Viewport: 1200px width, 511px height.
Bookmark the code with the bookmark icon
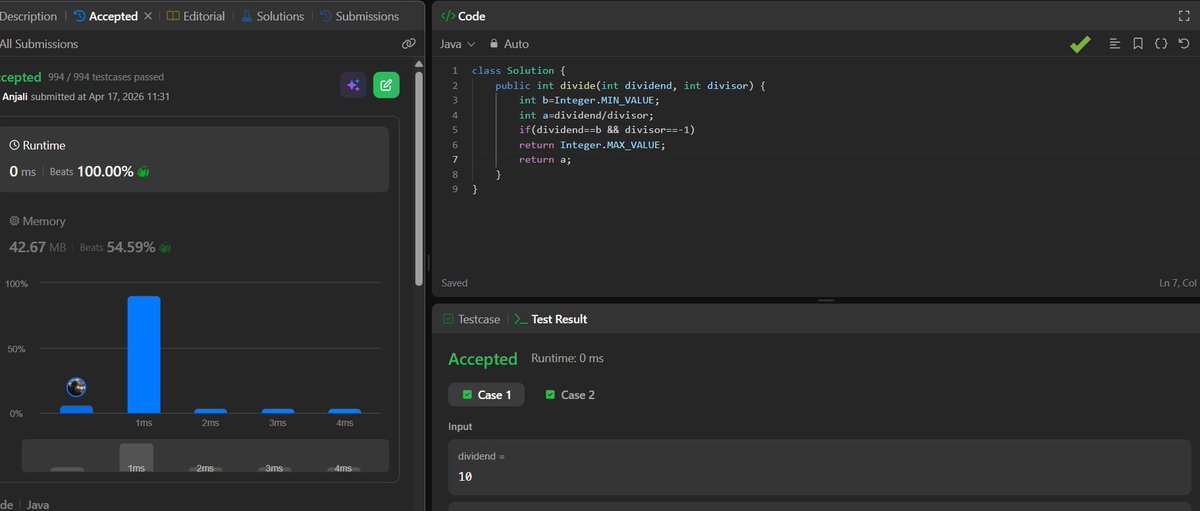[x=1138, y=44]
